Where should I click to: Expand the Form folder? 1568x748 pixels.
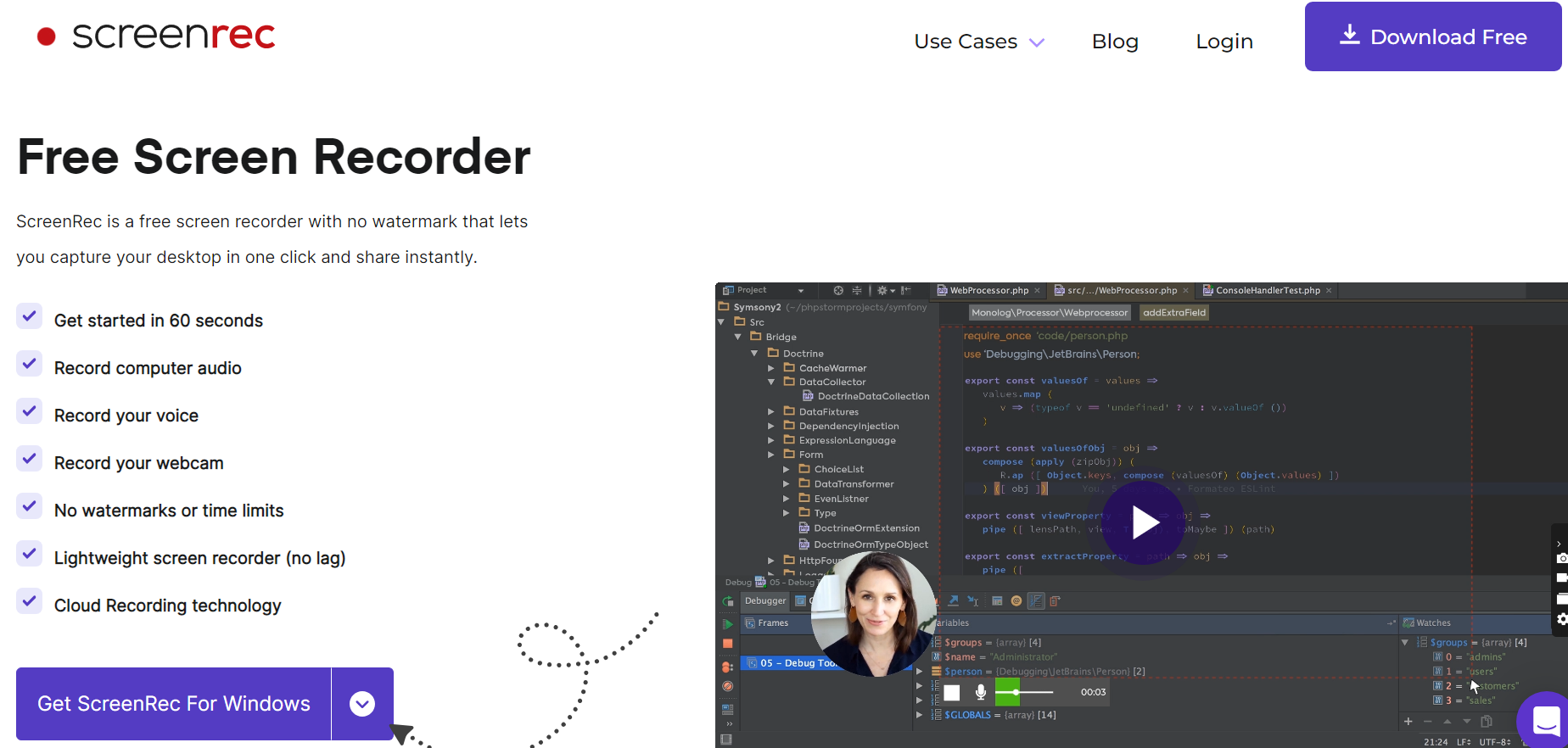click(771, 455)
